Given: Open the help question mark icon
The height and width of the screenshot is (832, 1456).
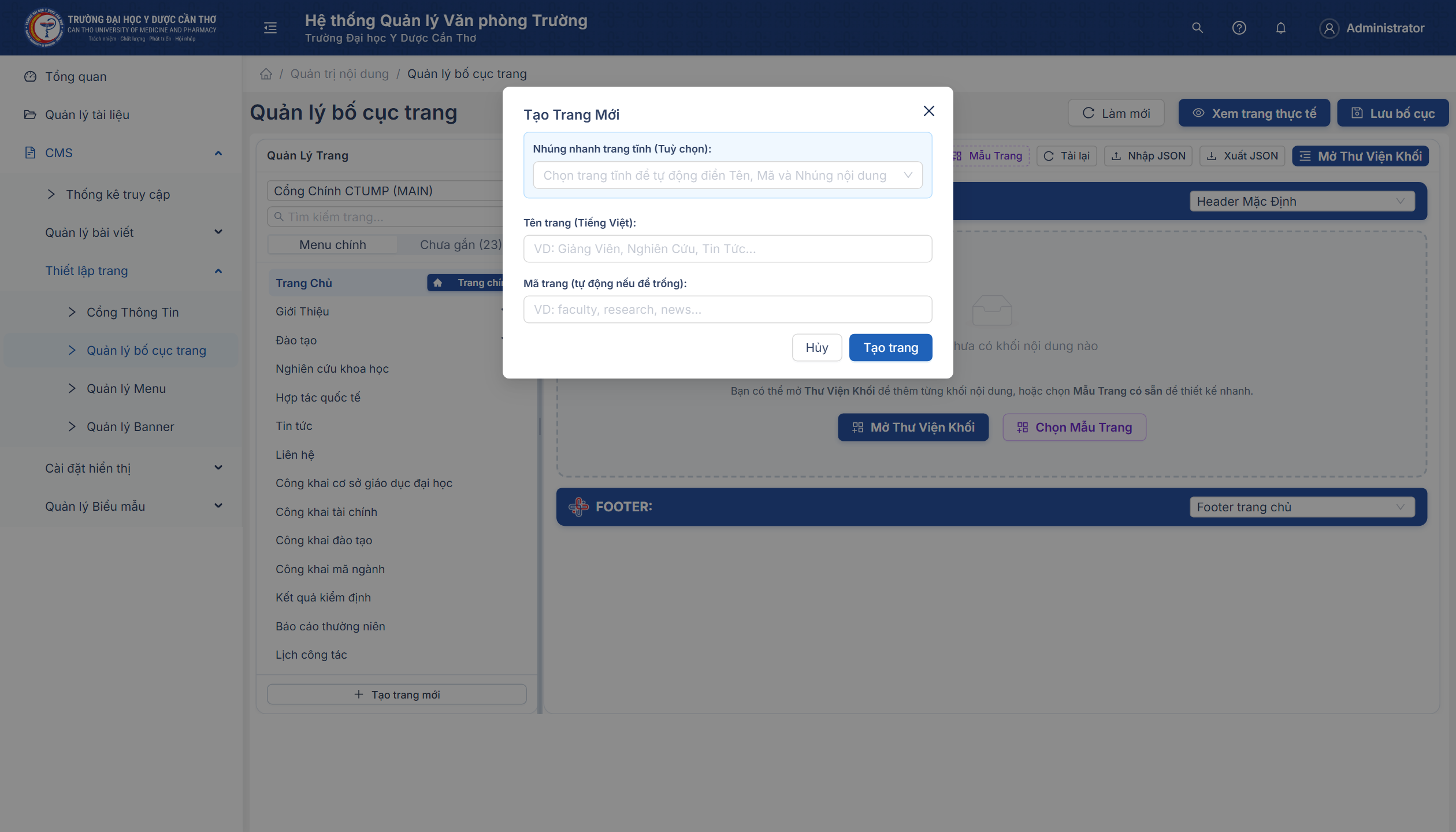Looking at the screenshot, I should 1239,28.
